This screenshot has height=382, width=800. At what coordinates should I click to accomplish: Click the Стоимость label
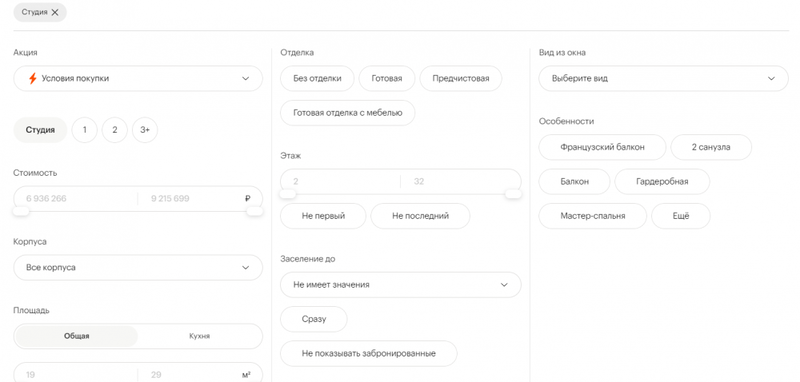tap(35, 173)
